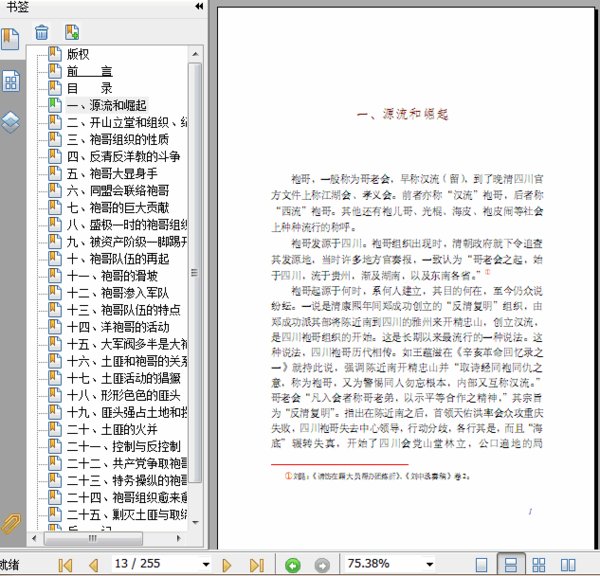Go to first page button
The height and width of the screenshot is (576, 600).
pos(65,565)
